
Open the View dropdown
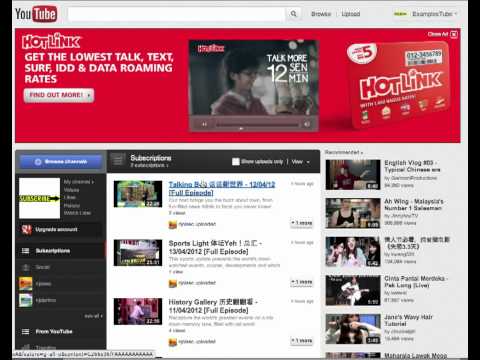point(301,162)
